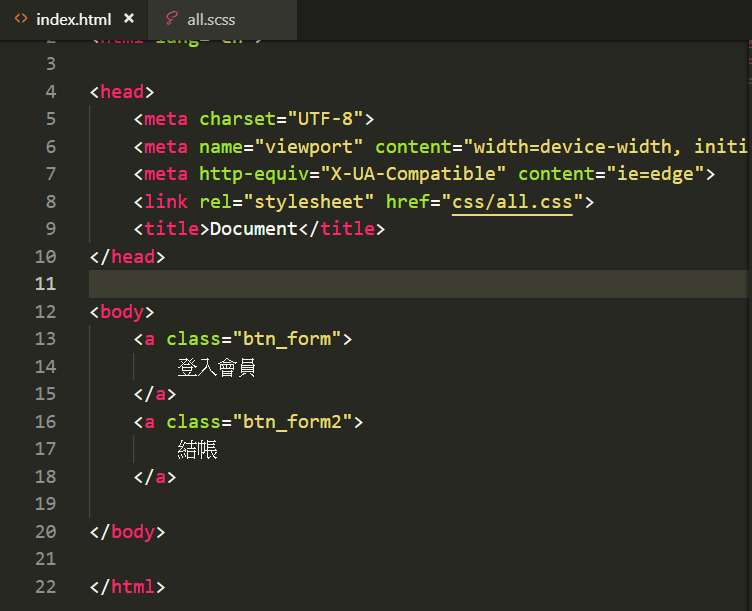
Task: Click the 登入會員 text
Action: pos(217,367)
